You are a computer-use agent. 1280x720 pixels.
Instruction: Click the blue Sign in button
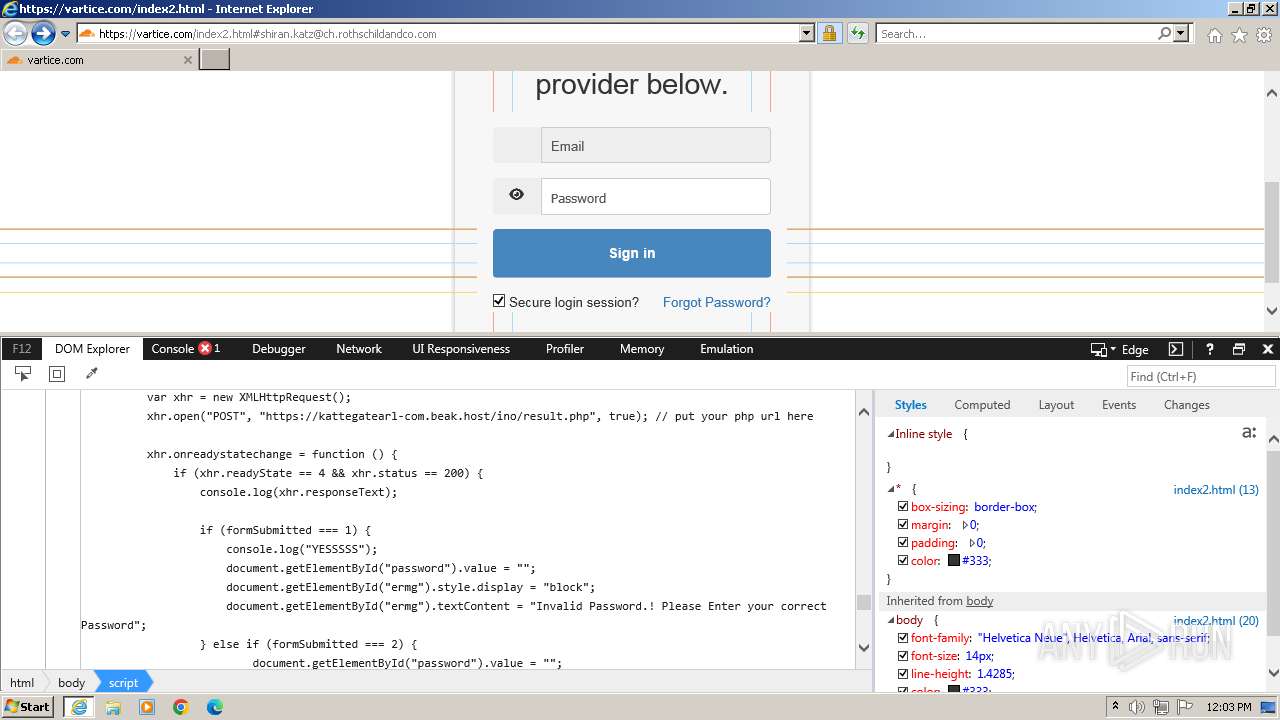pyautogui.click(x=632, y=253)
